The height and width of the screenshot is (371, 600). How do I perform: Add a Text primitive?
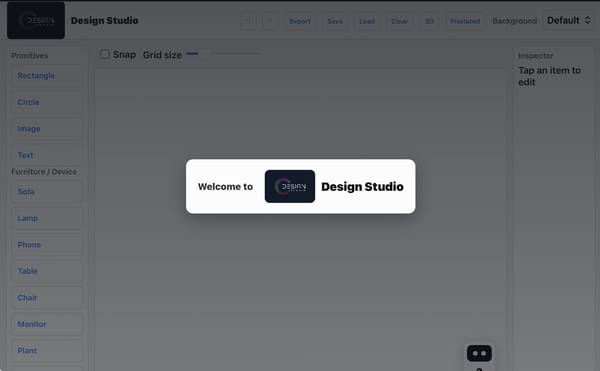[47, 155]
